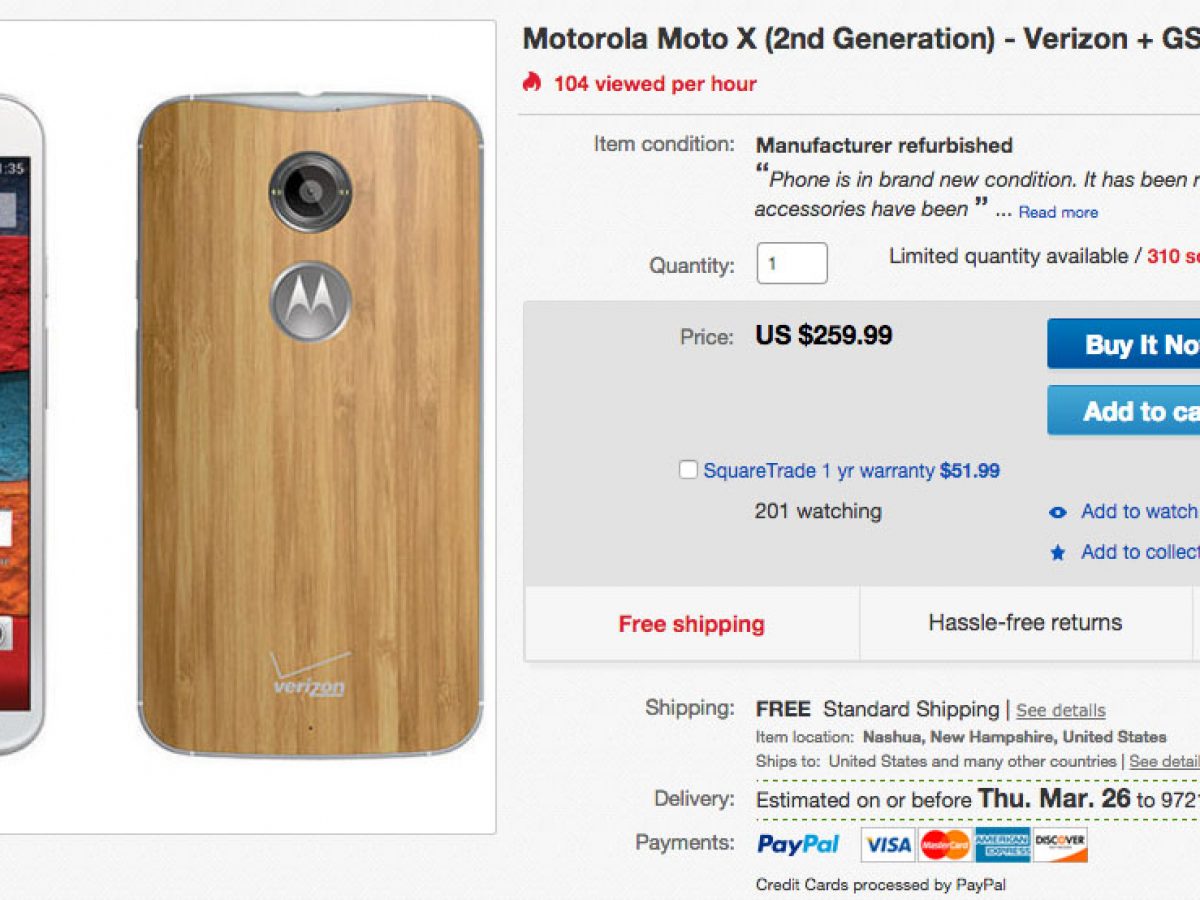The image size is (1200, 900).
Task: Click the MasterCard icon
Action: click(x=945, y=845)
